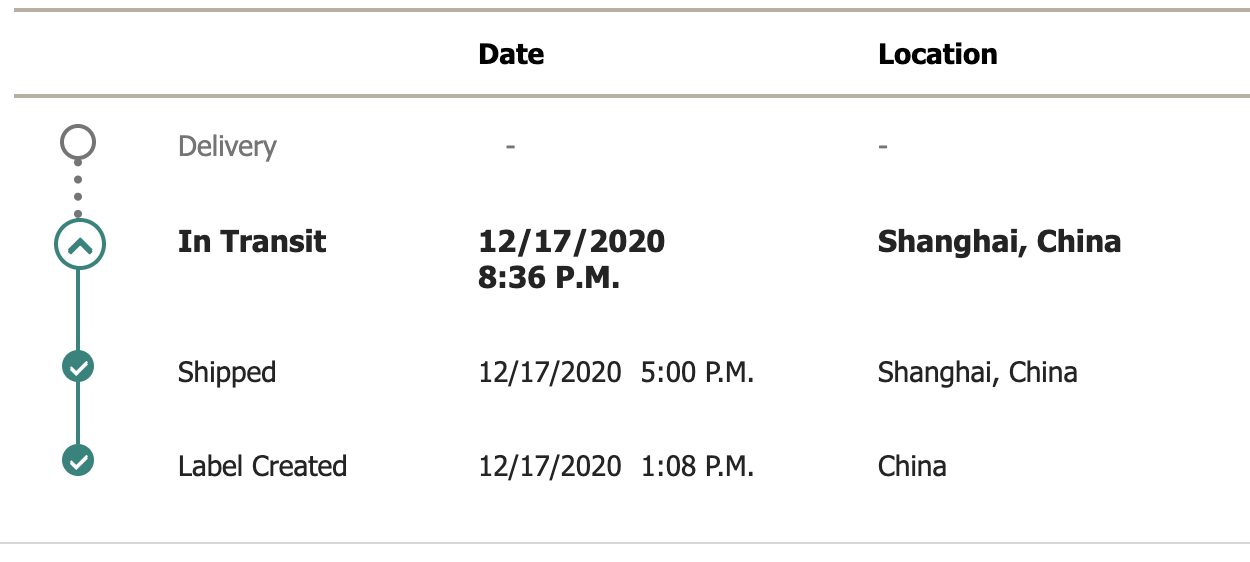Click the Label Created checkmark icon

(x=78, y=461)
